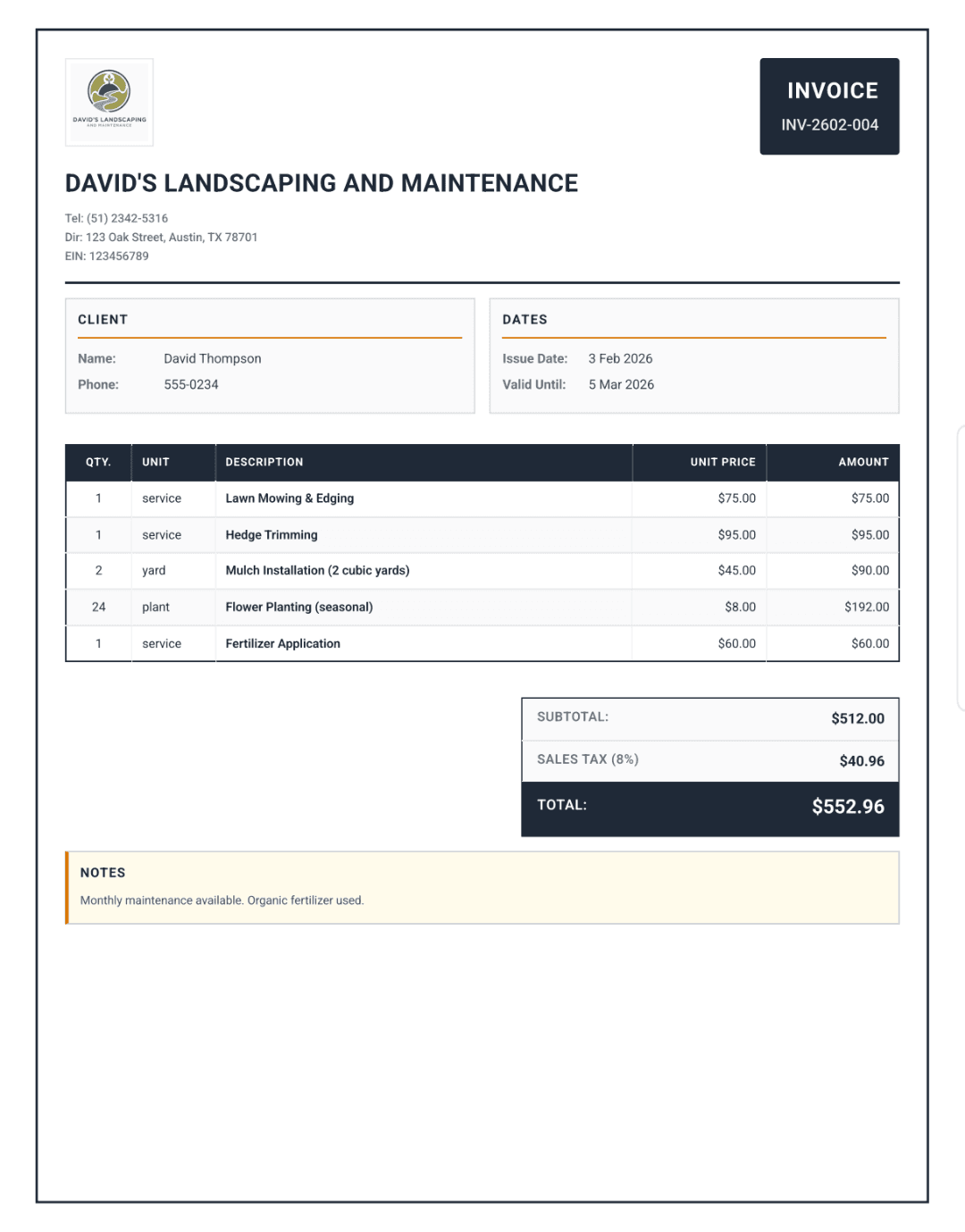Click the notes text about monthly maintenance
This screenshot has height=1232, width=965.
tap(222, 901)
